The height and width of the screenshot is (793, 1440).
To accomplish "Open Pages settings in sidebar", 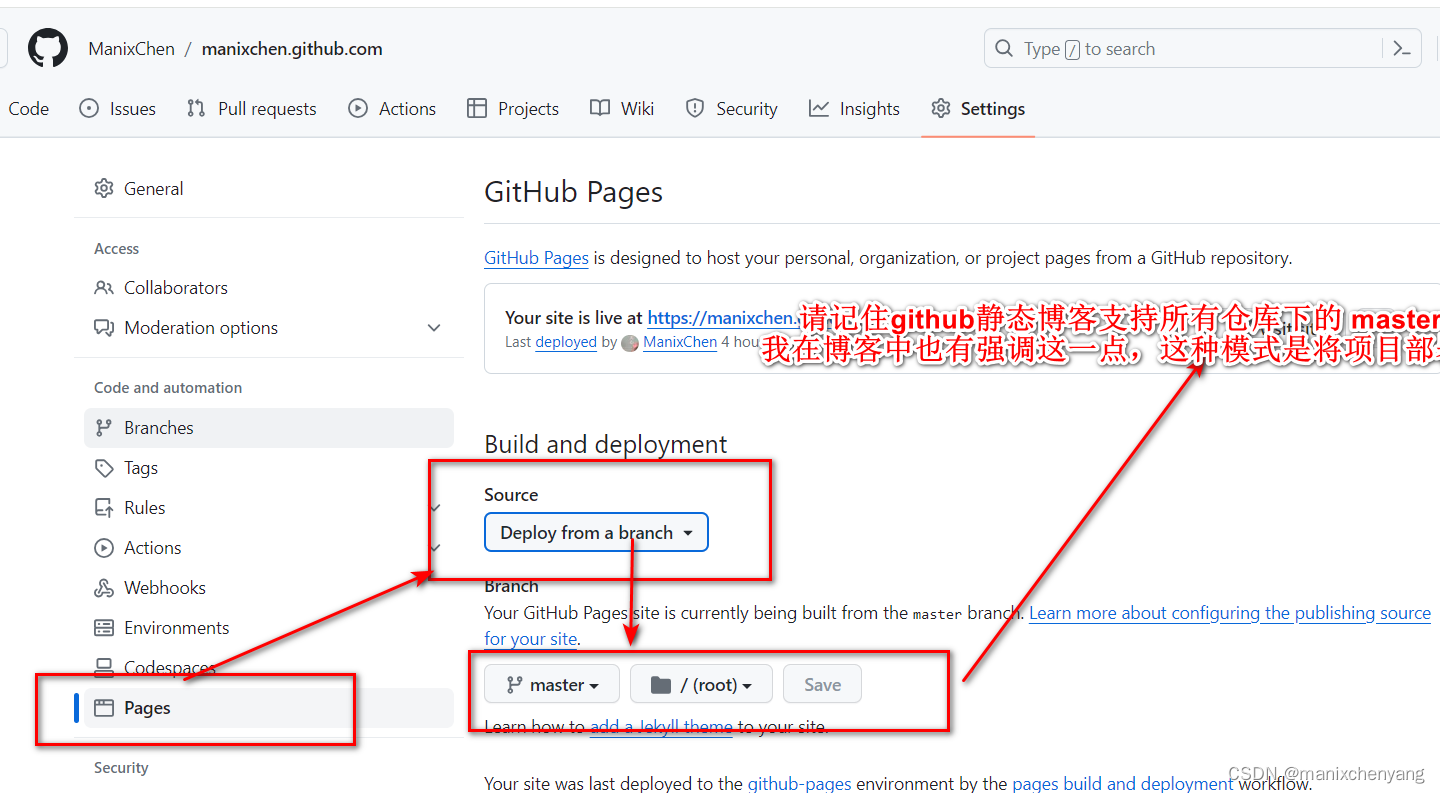I will (269, 708).
